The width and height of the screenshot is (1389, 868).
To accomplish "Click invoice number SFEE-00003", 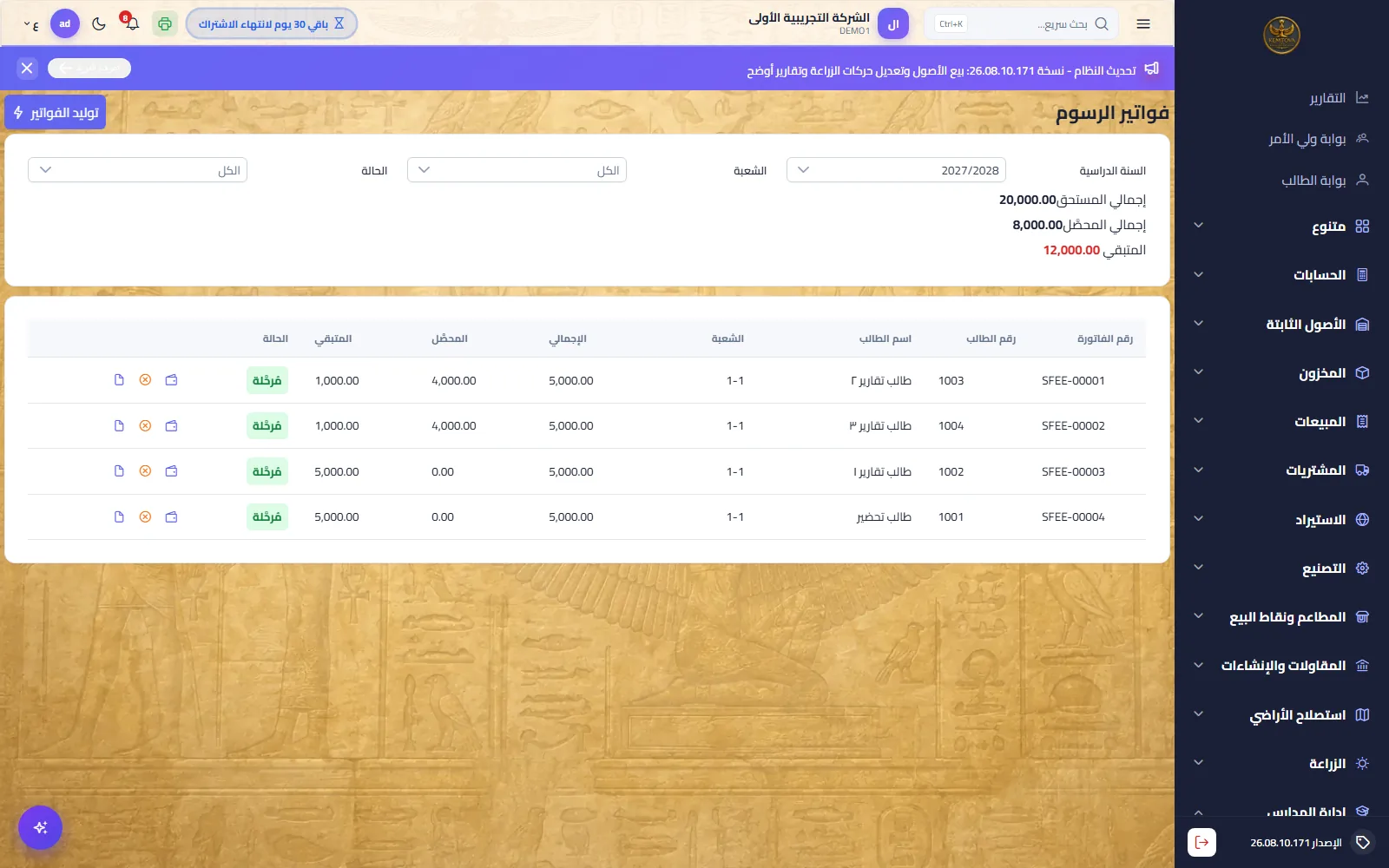I will [1073, 471].
